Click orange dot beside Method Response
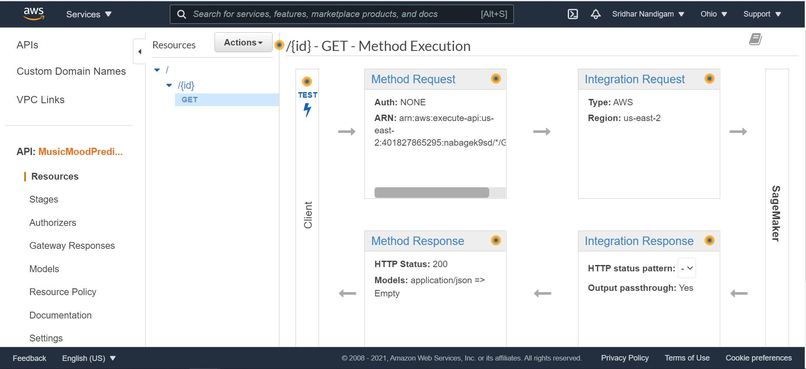This screenshot has width=806, height=369. coord(496,240)
